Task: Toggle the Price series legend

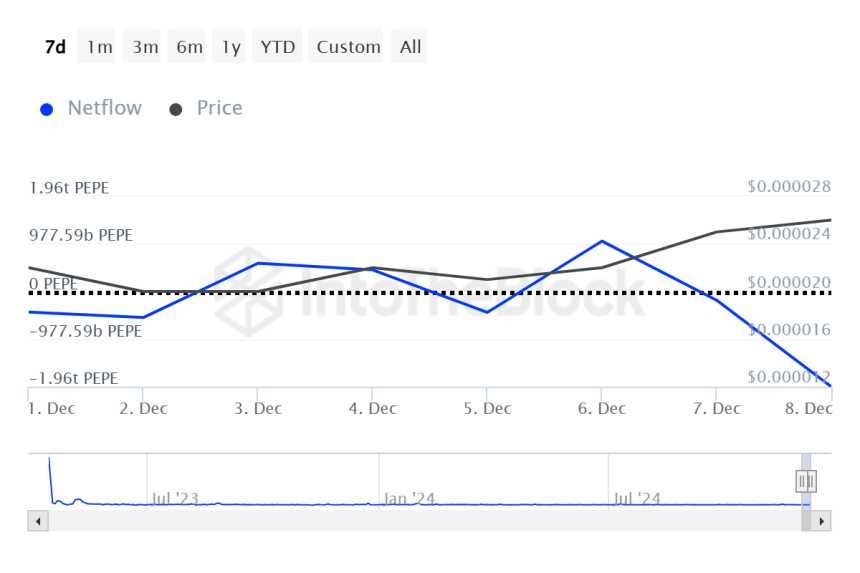Action: click(219, 108)
